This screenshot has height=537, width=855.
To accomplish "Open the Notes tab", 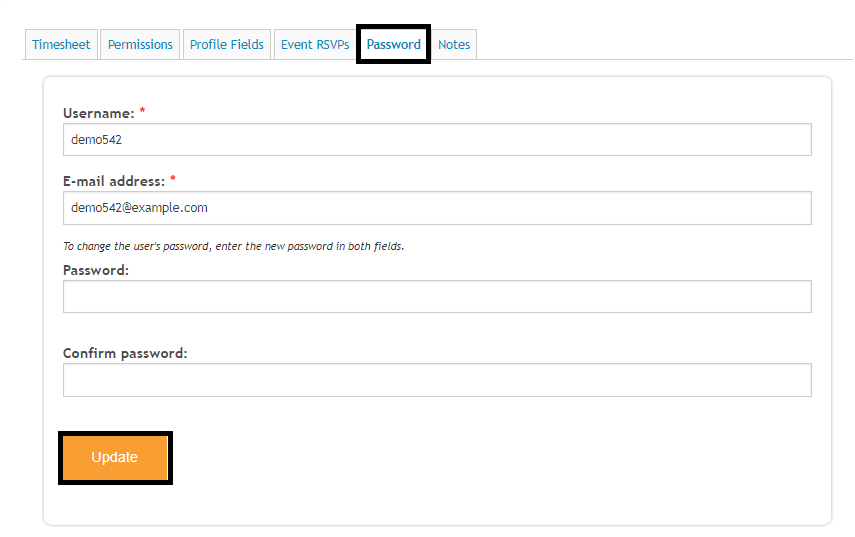I will point(454,44).
